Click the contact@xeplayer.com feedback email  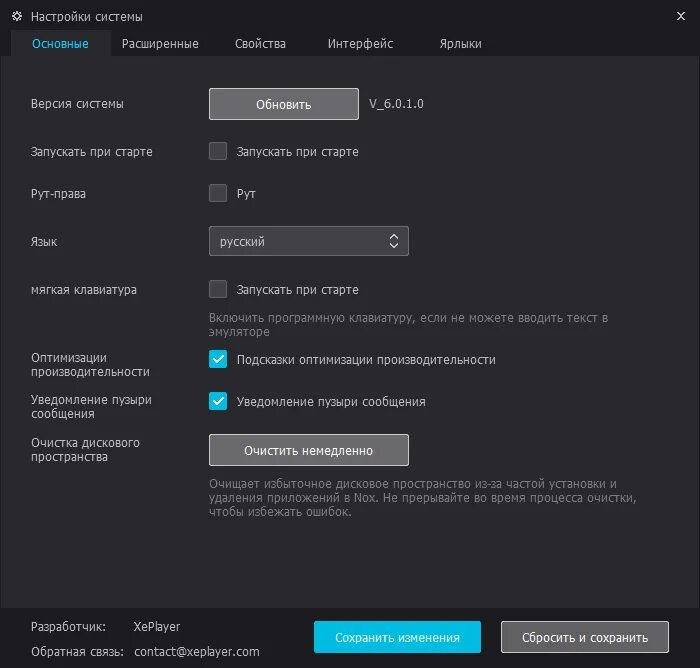click(x=197, y=651)
